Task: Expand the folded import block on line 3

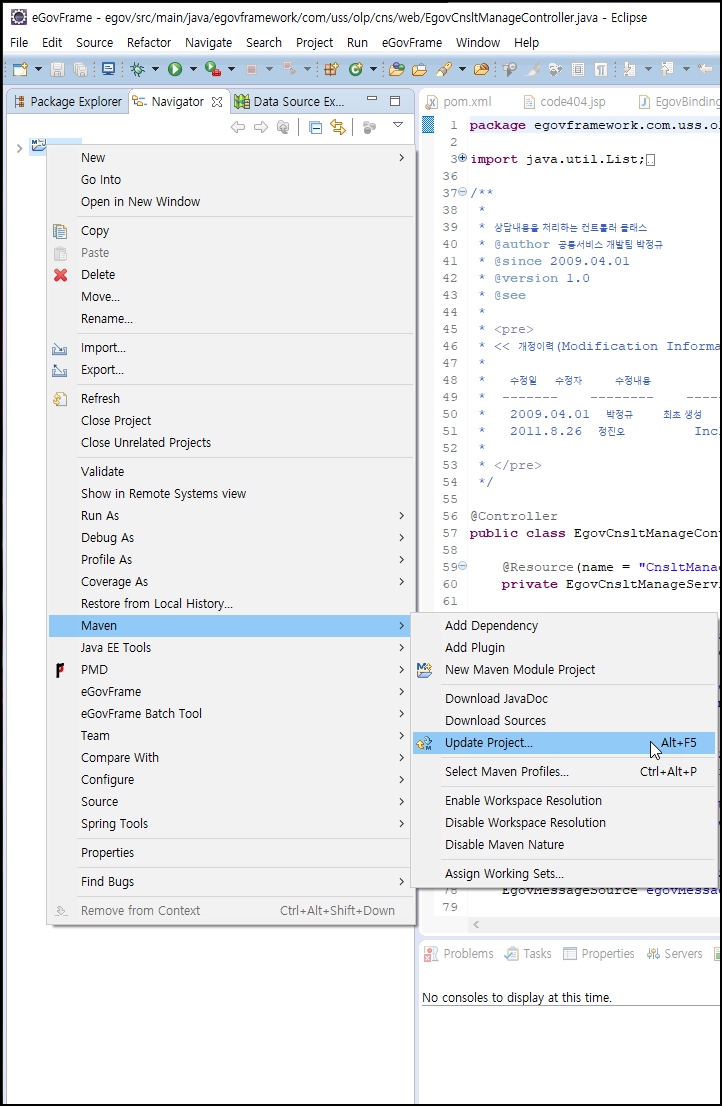Action: coord(463,158)
